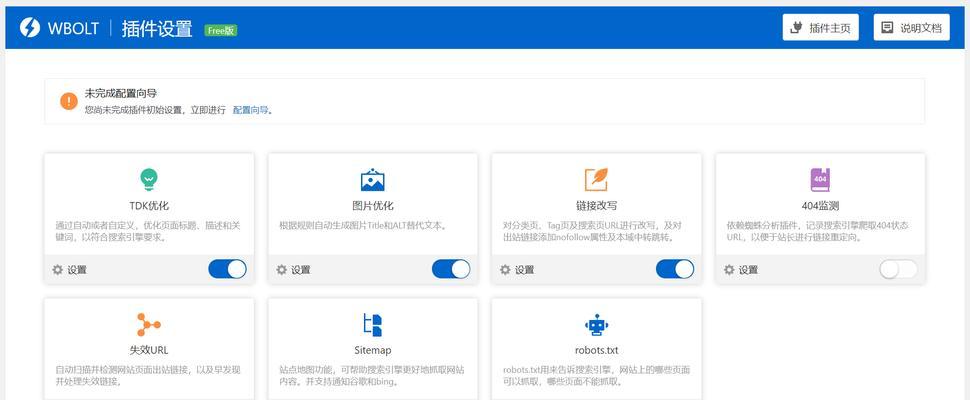Disable the TDK优化 toggle switch
970x400 pixels.
click(227, 269)
